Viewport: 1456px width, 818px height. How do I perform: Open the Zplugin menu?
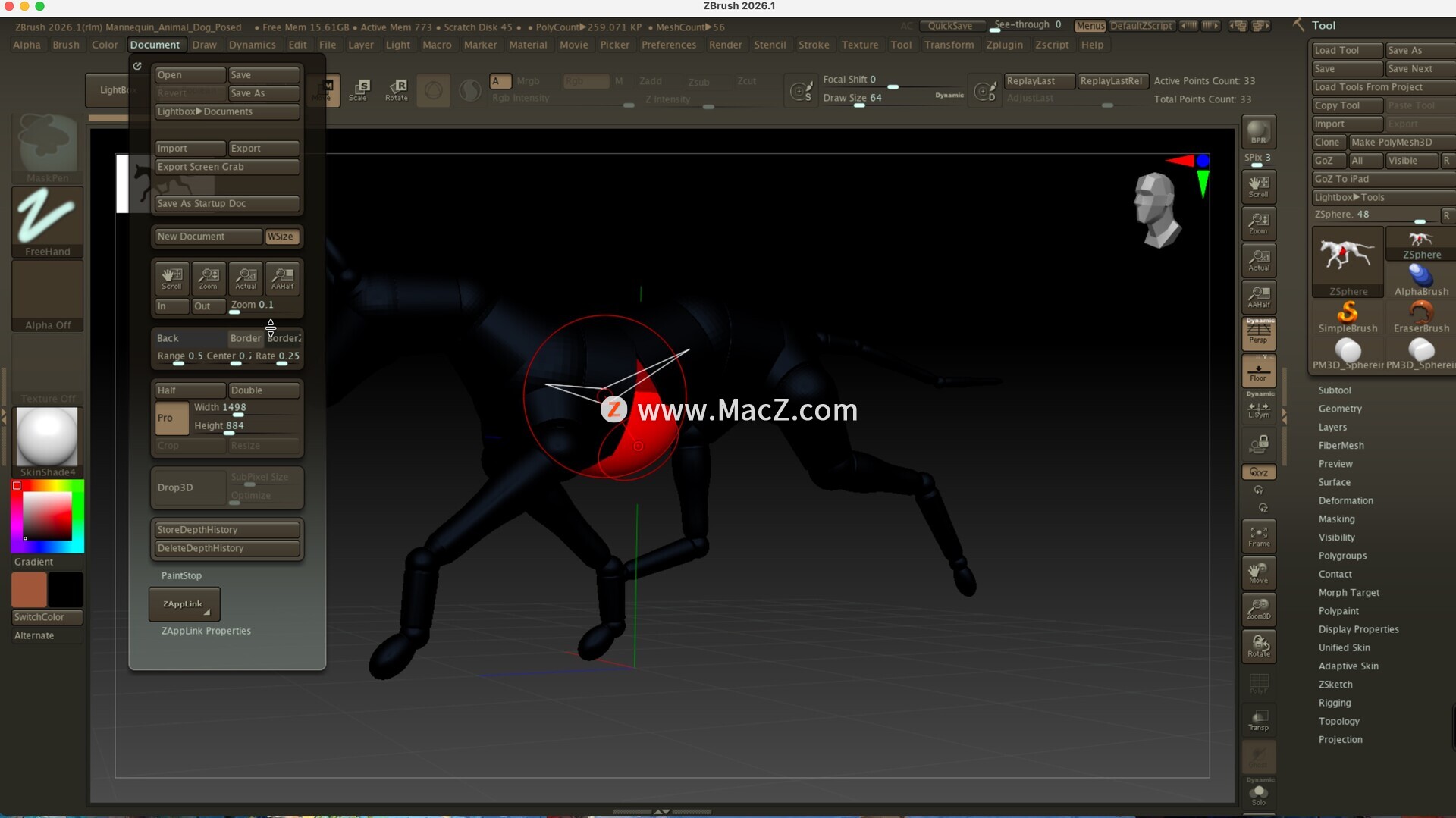click(x=1004, y=45)
